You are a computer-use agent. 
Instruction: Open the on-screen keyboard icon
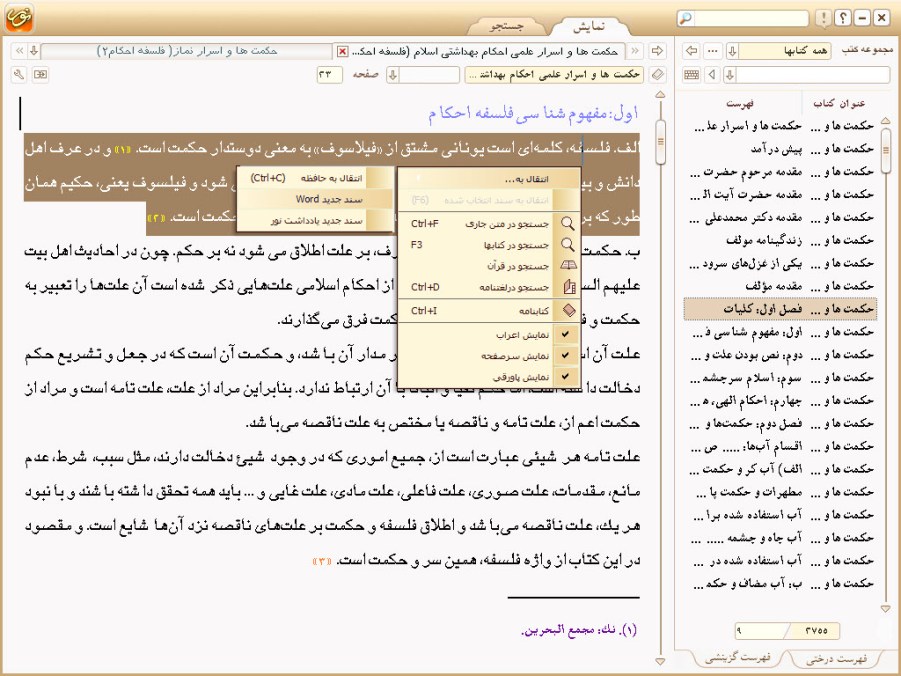click(x=692, y=75)
